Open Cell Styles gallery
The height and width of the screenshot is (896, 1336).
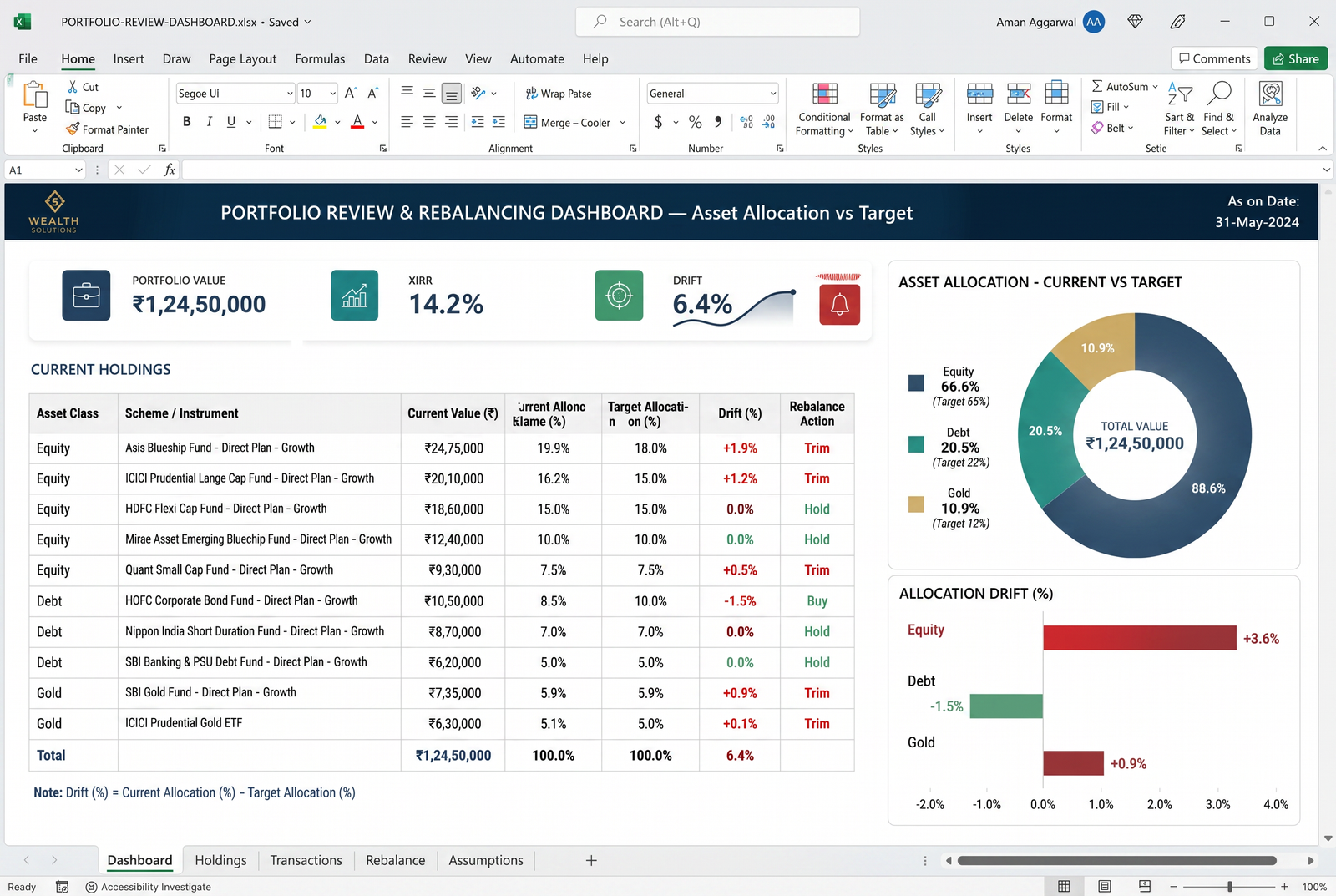[927, 109]
